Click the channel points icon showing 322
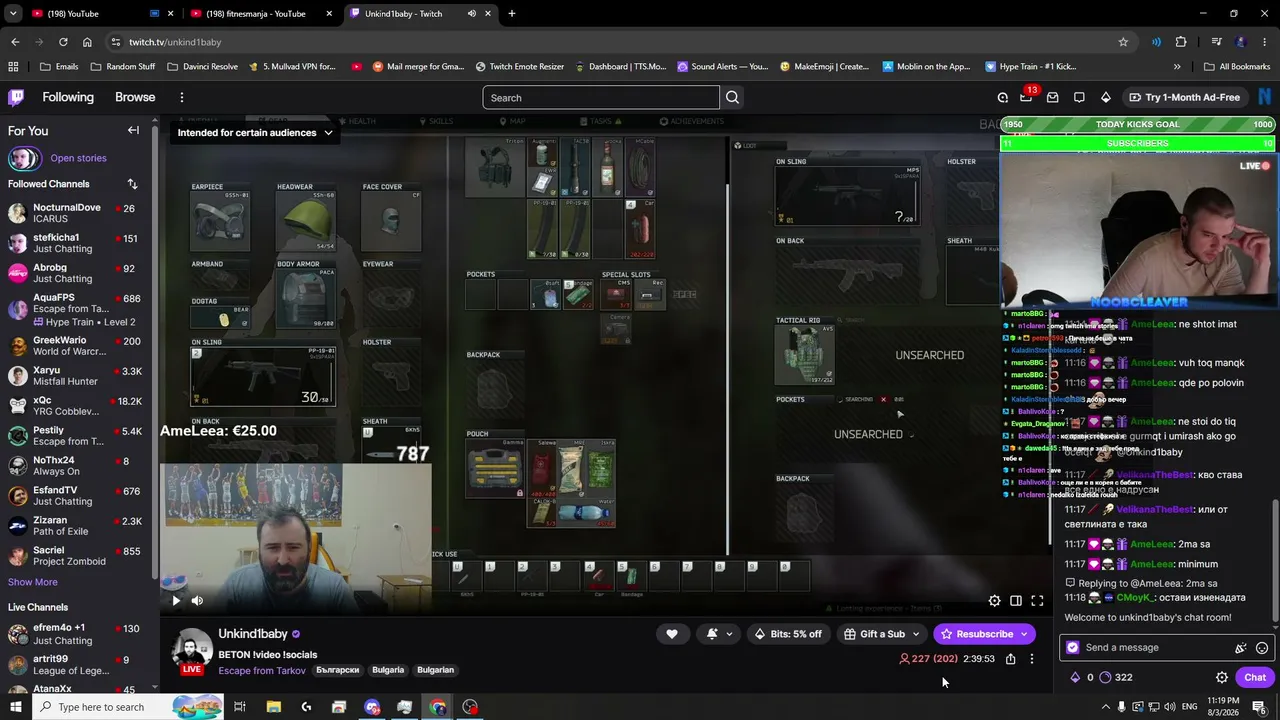Image resolution: width=1280 pixels, height=720 pixels. [1105, 677]
